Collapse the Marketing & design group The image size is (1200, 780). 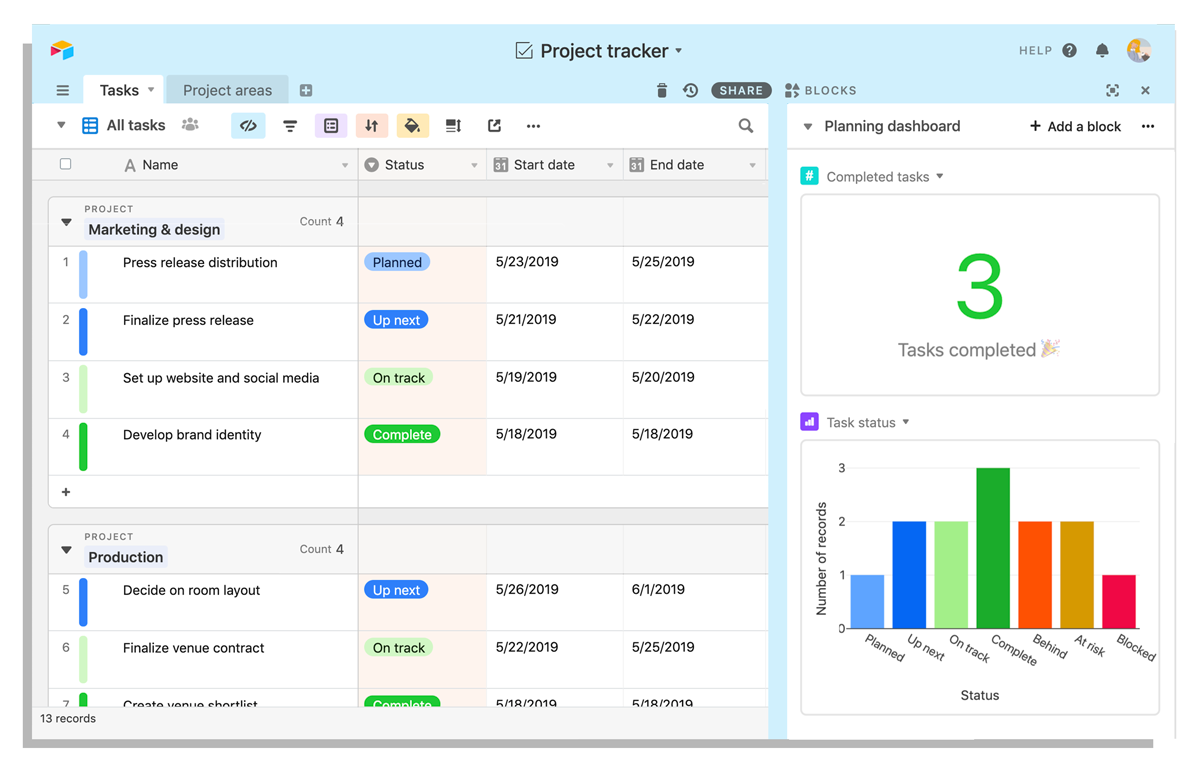[67, 222]
